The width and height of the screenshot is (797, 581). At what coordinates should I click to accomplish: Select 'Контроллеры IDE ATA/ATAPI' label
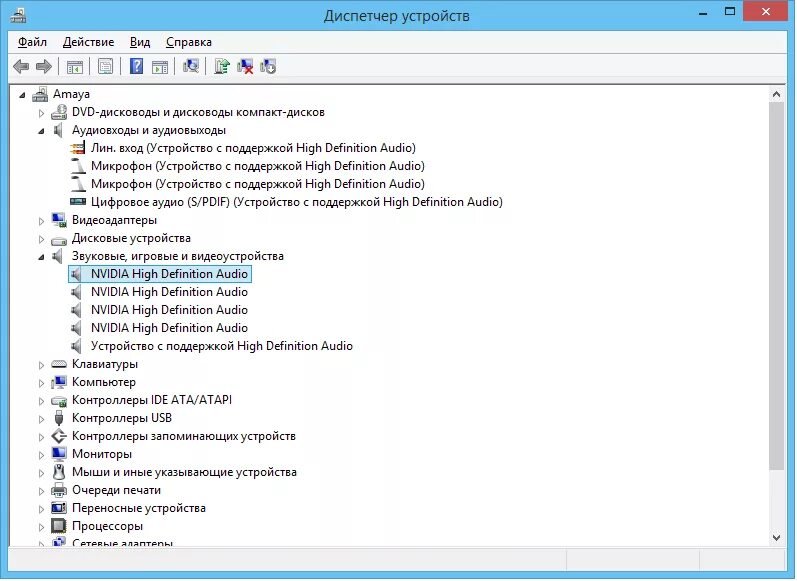(152, 400)
